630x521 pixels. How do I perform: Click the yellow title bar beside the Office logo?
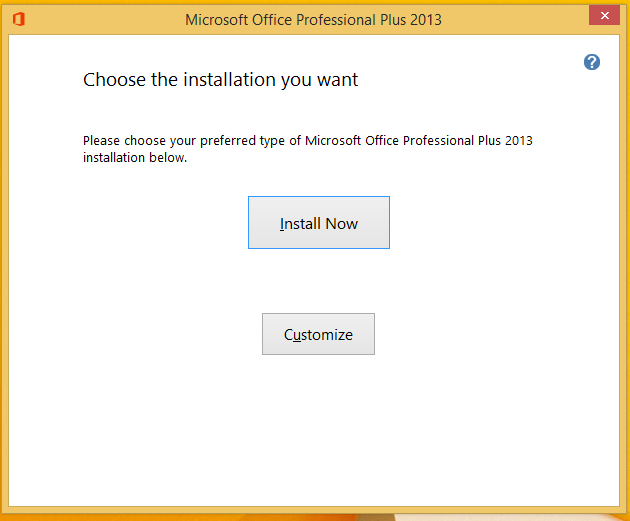coord(100,19)
